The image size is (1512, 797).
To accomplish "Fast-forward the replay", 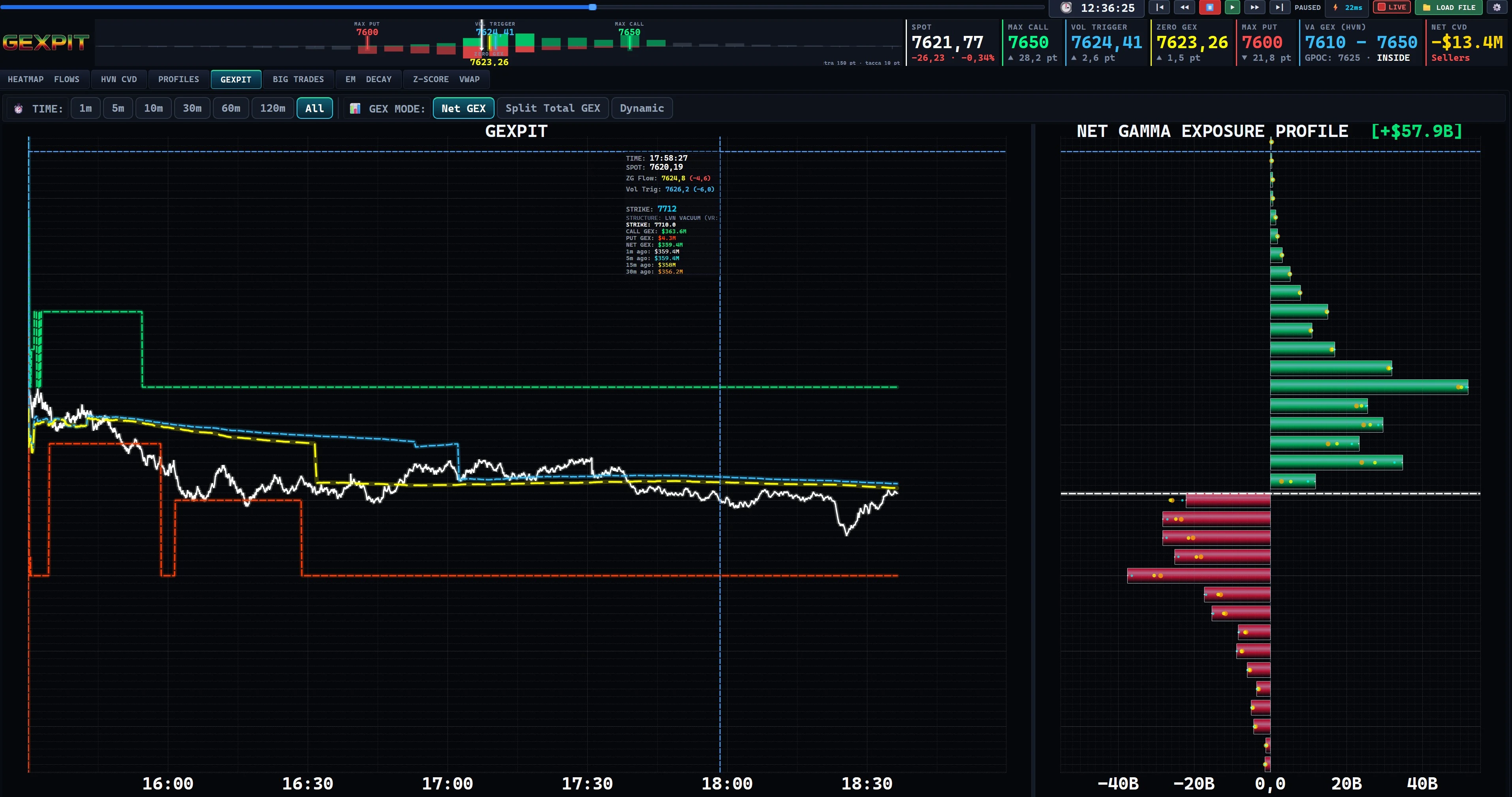I will pyautogui.click(x=1254, y=8).
